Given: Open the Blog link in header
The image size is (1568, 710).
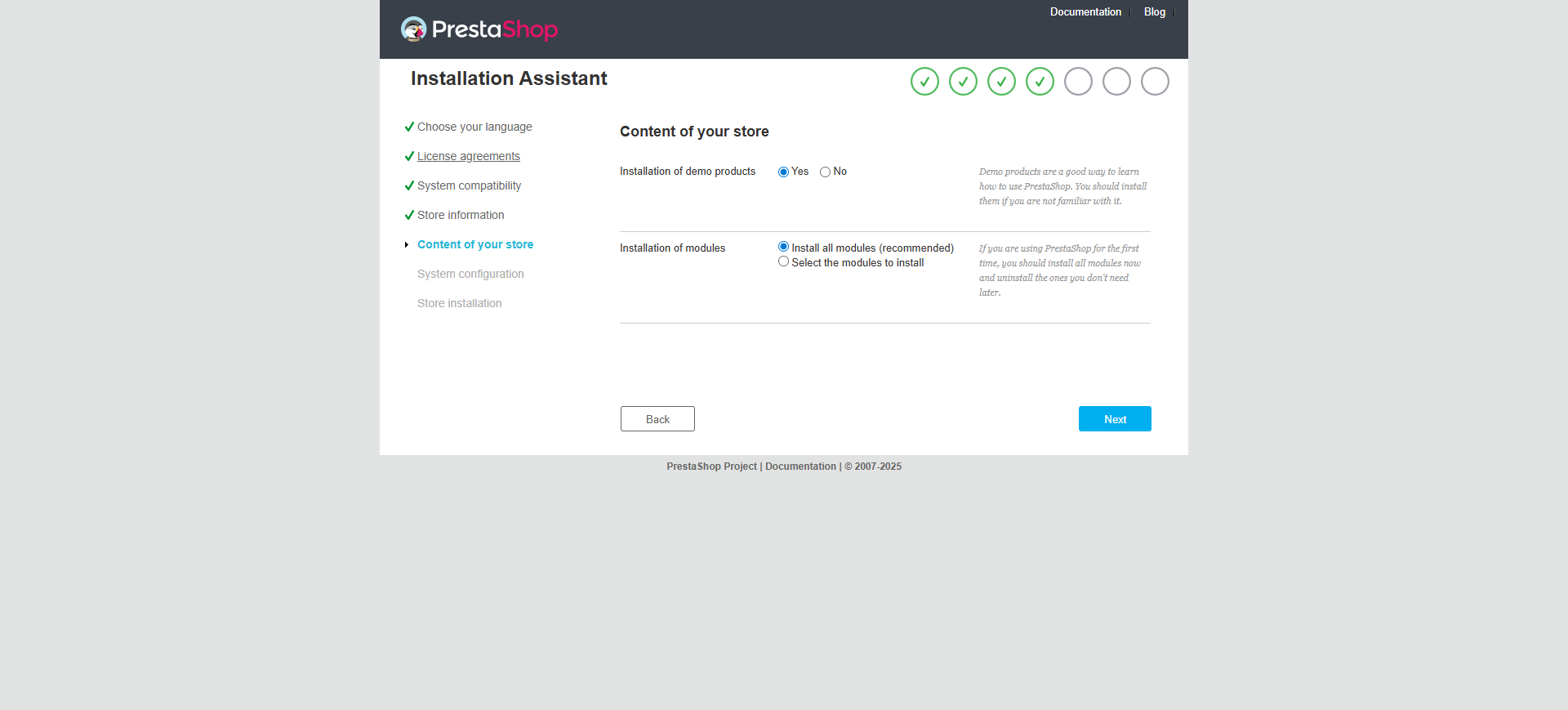Looking at the screenshot, I should pos(1154,12).
